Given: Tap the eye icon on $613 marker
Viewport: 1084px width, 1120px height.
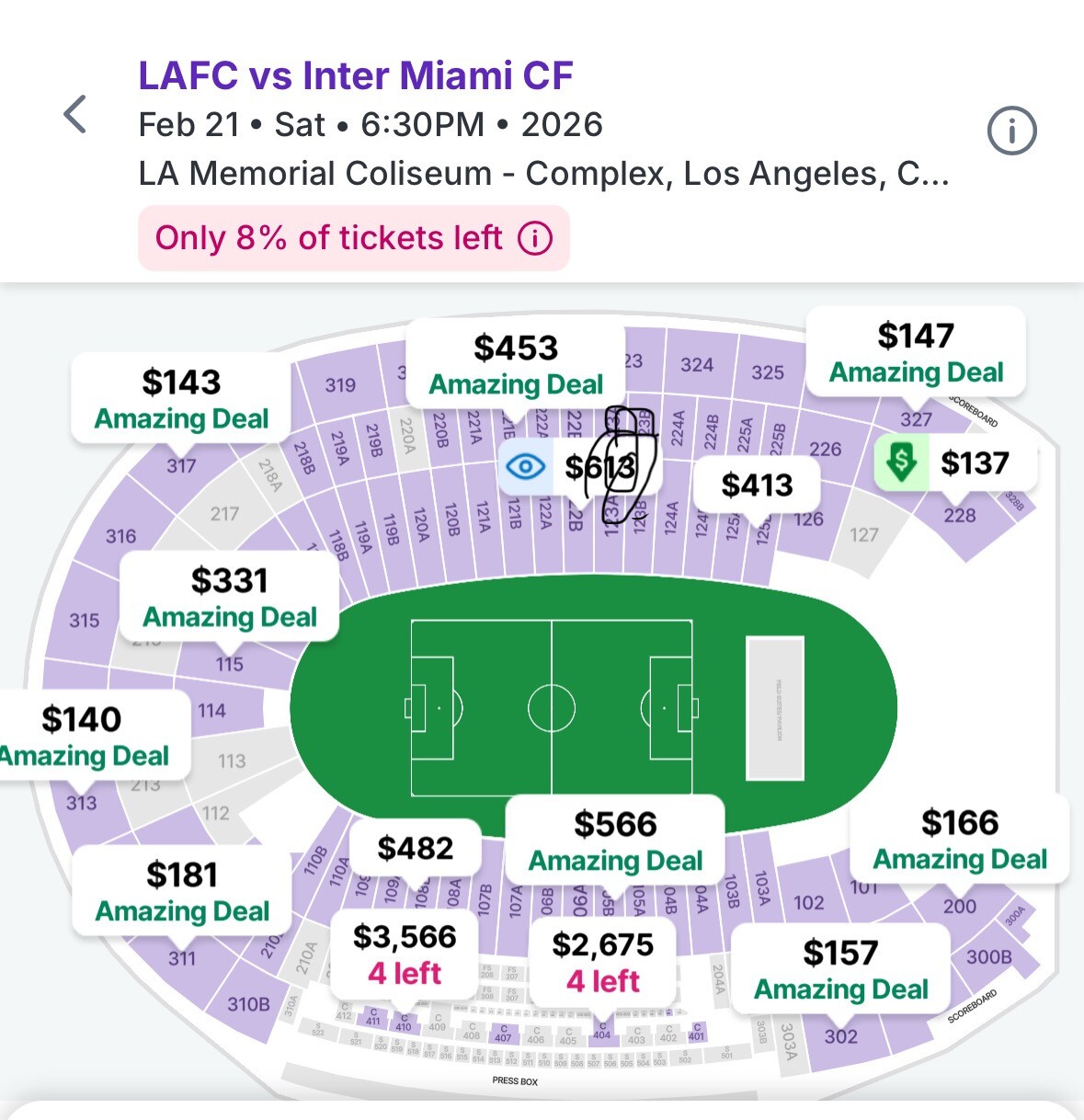Looking at the screenshot, I should [x=526, y=466].
